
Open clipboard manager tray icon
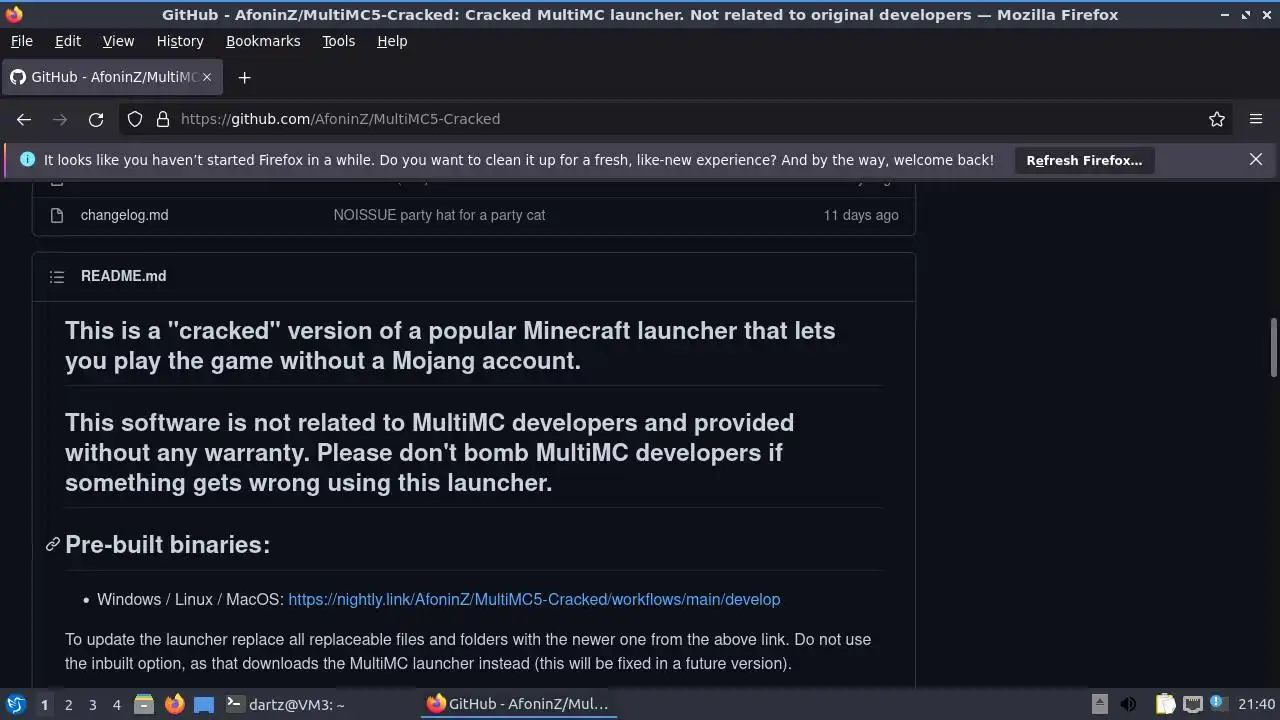tap(1165, 704)
